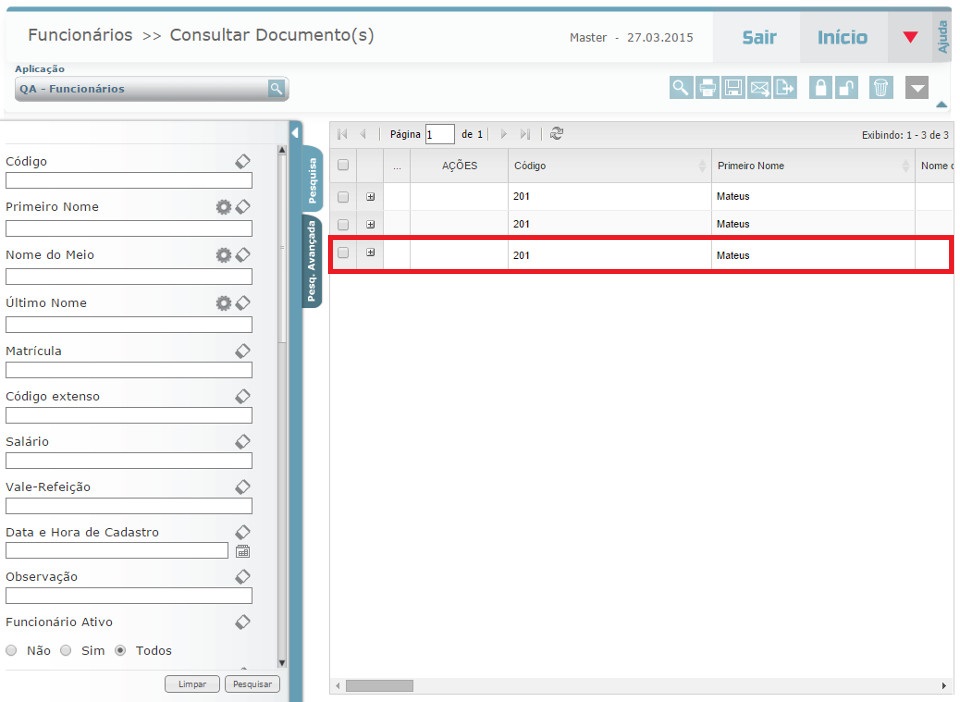The width and height of the screenshot is (960, 702).
Task: Refresh the results grid
Action: [x=557, y=134]
